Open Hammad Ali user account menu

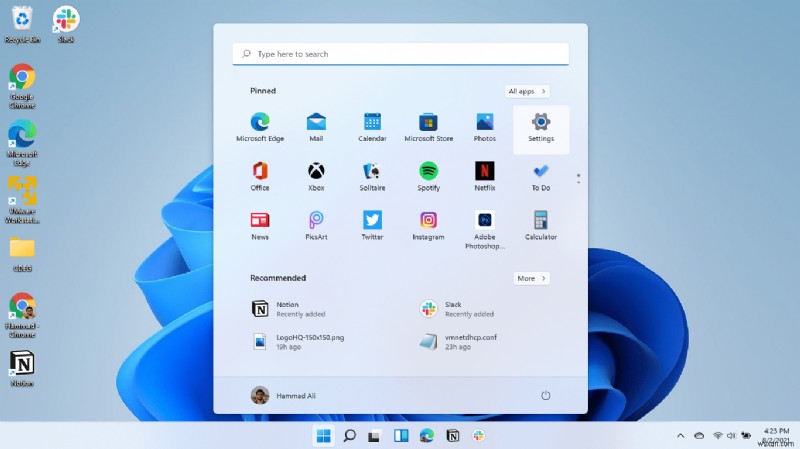coord(283,395)
